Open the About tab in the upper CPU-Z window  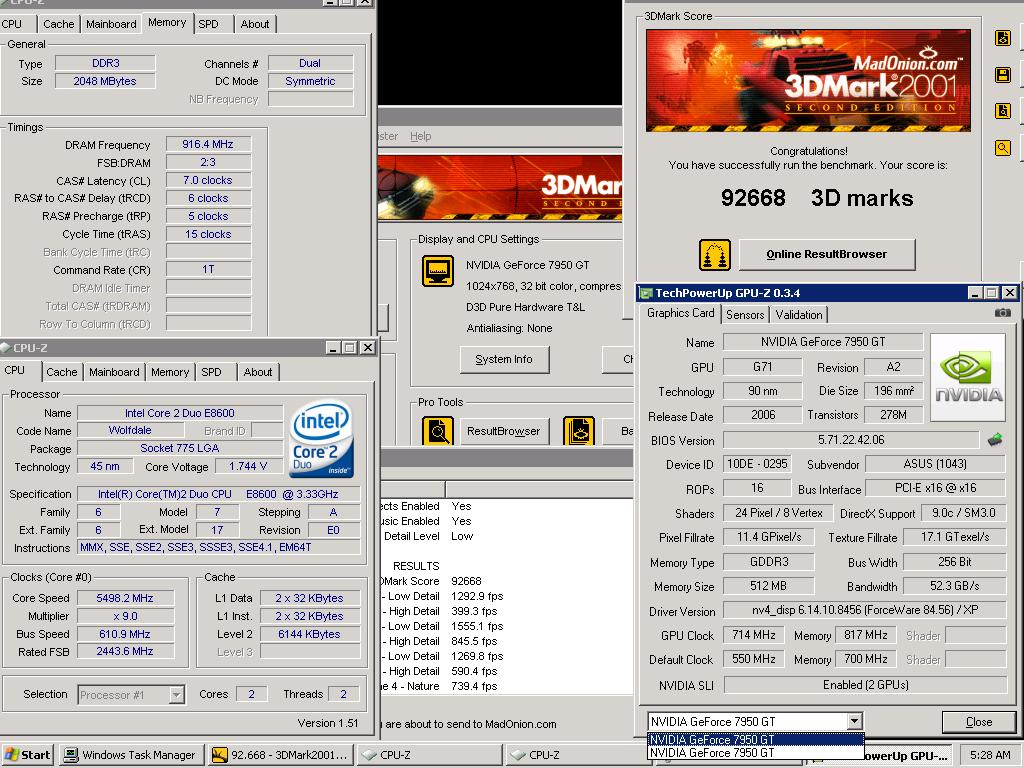pyautogui.click(x=255, y=24)
